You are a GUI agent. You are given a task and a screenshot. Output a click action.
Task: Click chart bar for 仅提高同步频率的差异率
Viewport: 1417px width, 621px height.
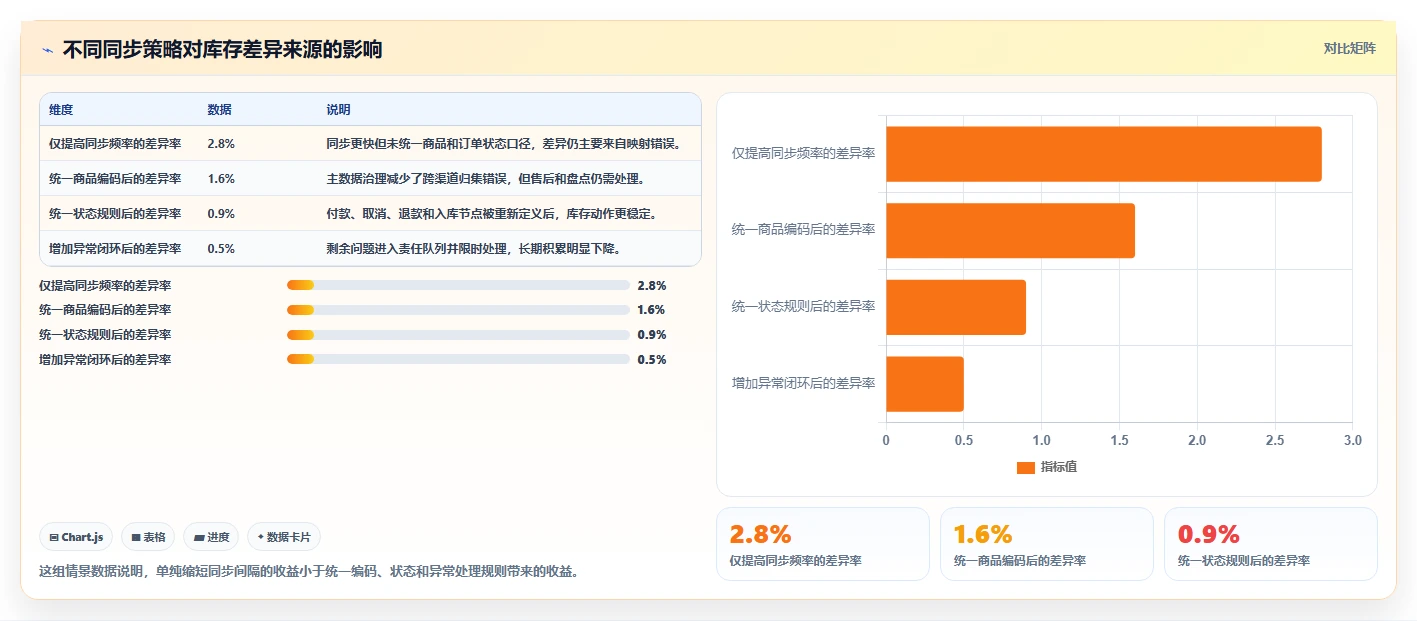pos(1103,154)
